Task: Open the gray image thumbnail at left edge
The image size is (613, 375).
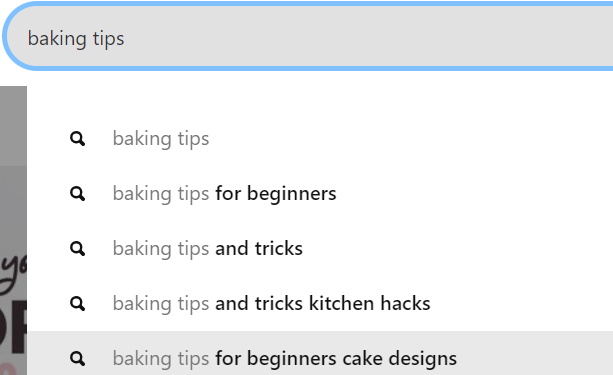Action: (x=13, y=126)
